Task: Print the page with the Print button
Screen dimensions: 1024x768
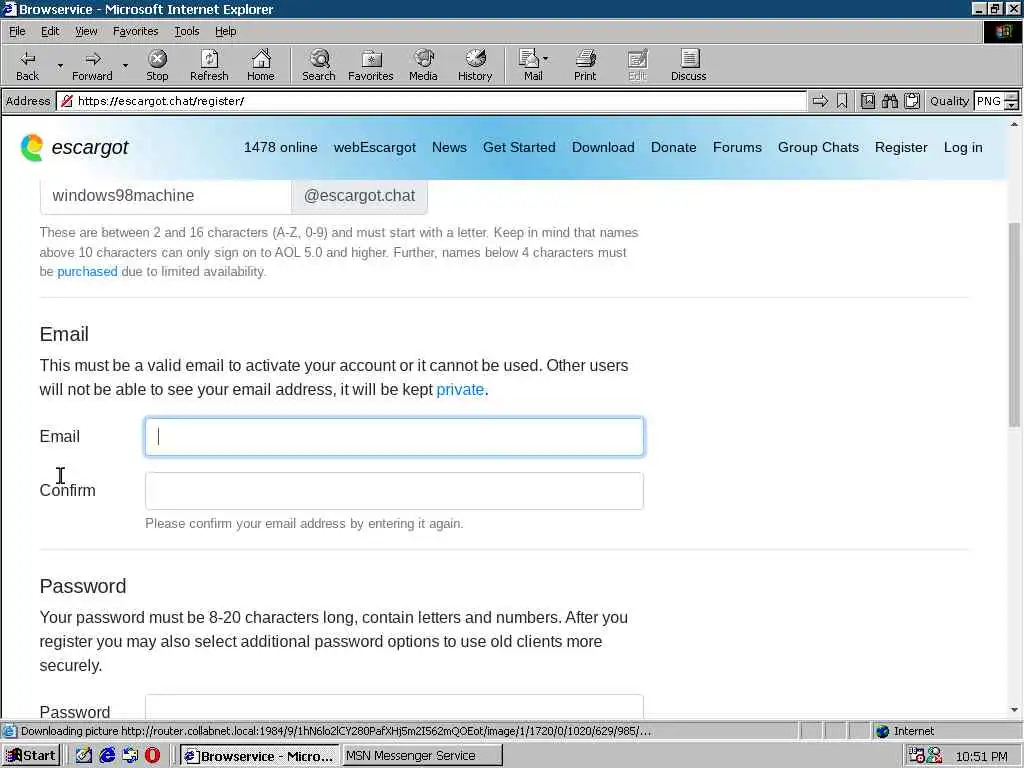Action: point(585,65)
